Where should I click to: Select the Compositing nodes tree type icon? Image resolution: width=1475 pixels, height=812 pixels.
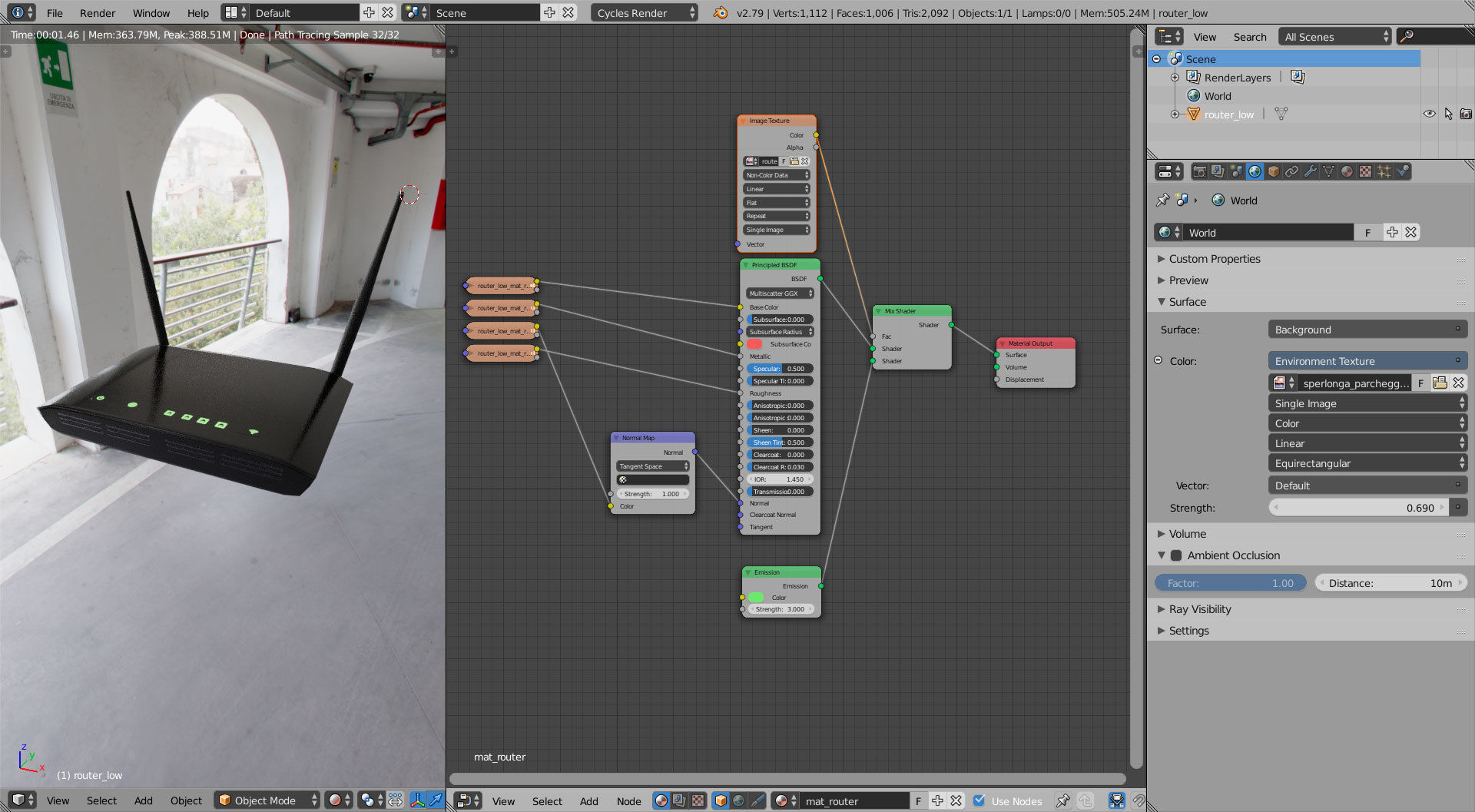click(x=679, y=800)
